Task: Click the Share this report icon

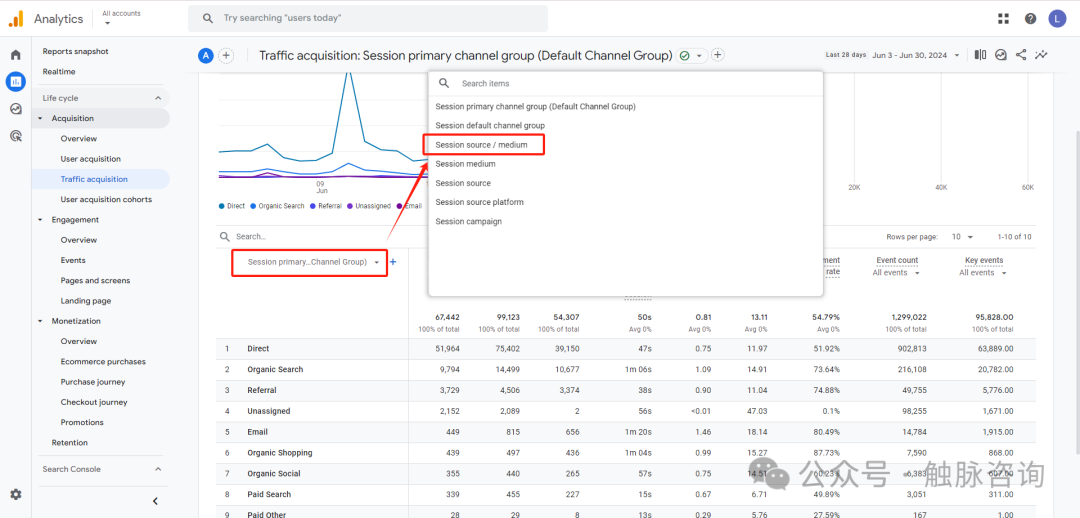Action: [1021, 55]
